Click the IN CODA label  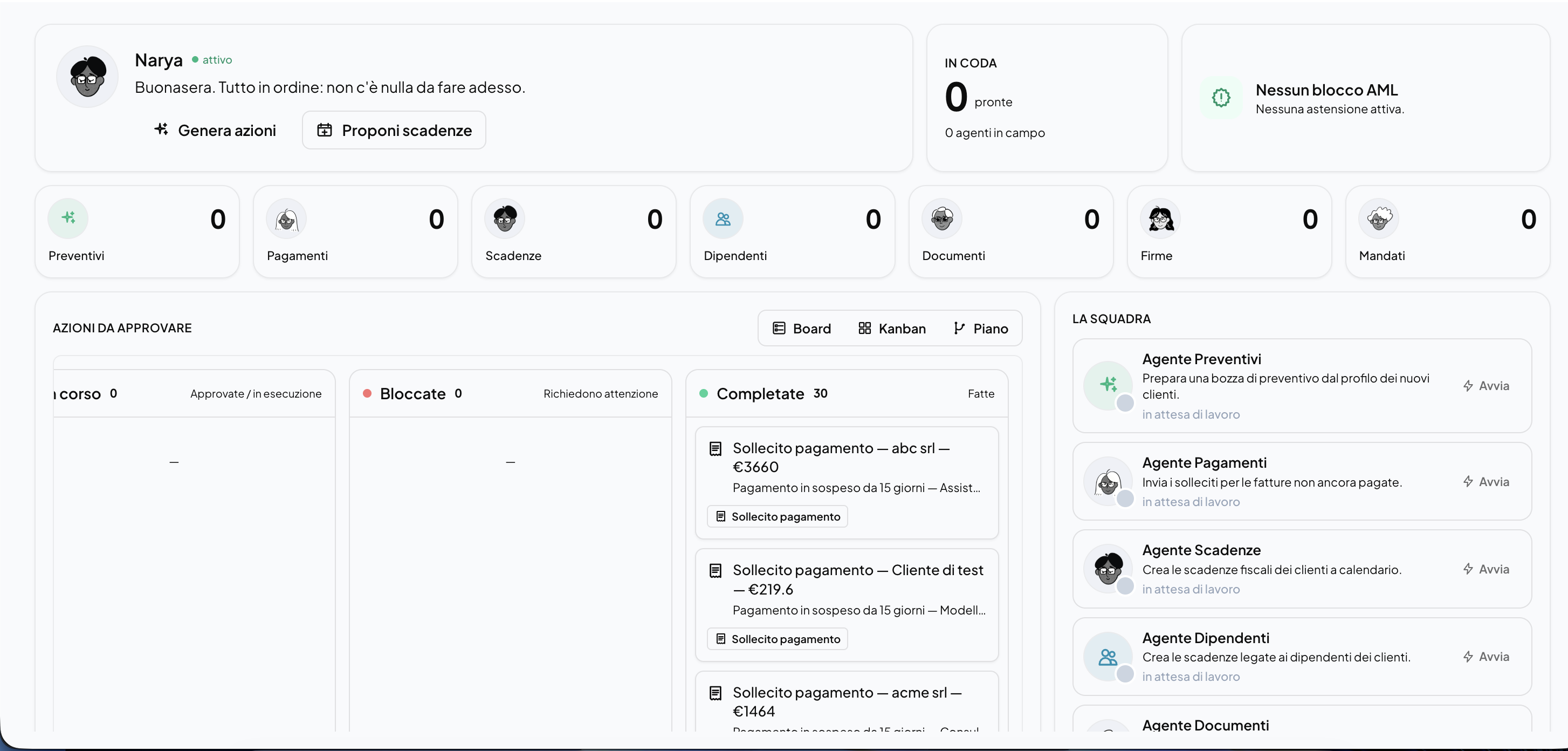970,63
